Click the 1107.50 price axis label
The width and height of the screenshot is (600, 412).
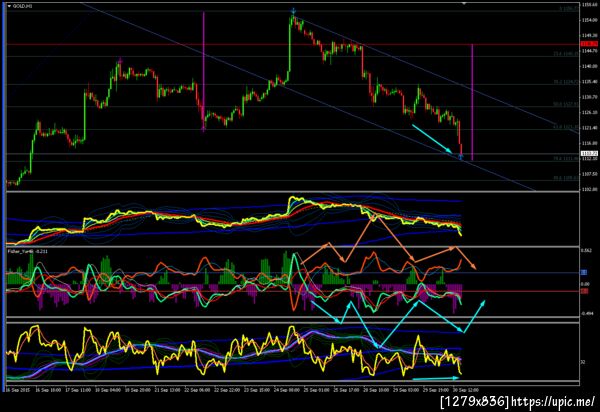point(589,174)
